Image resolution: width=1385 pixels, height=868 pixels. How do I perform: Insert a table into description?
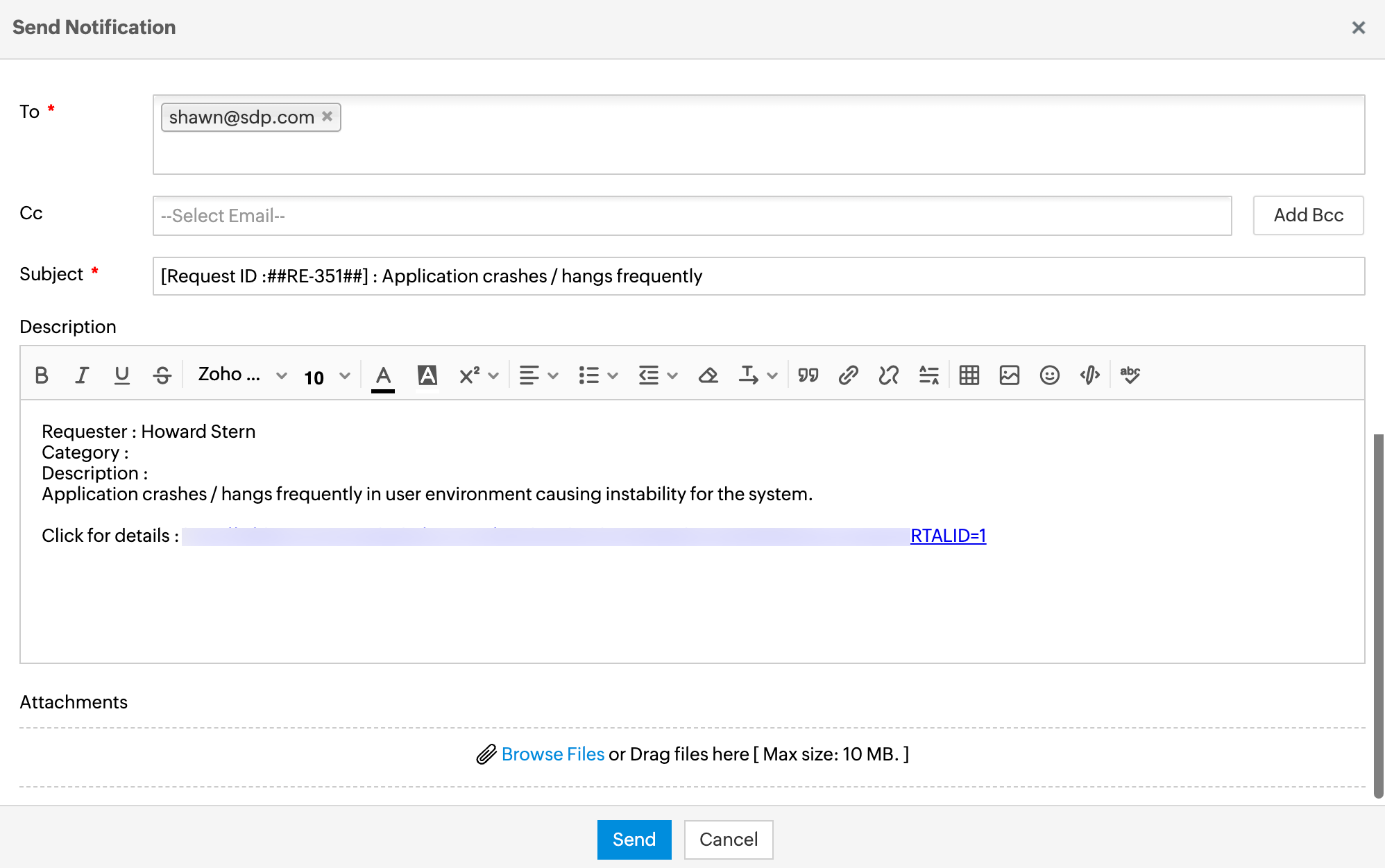point(969,375)
